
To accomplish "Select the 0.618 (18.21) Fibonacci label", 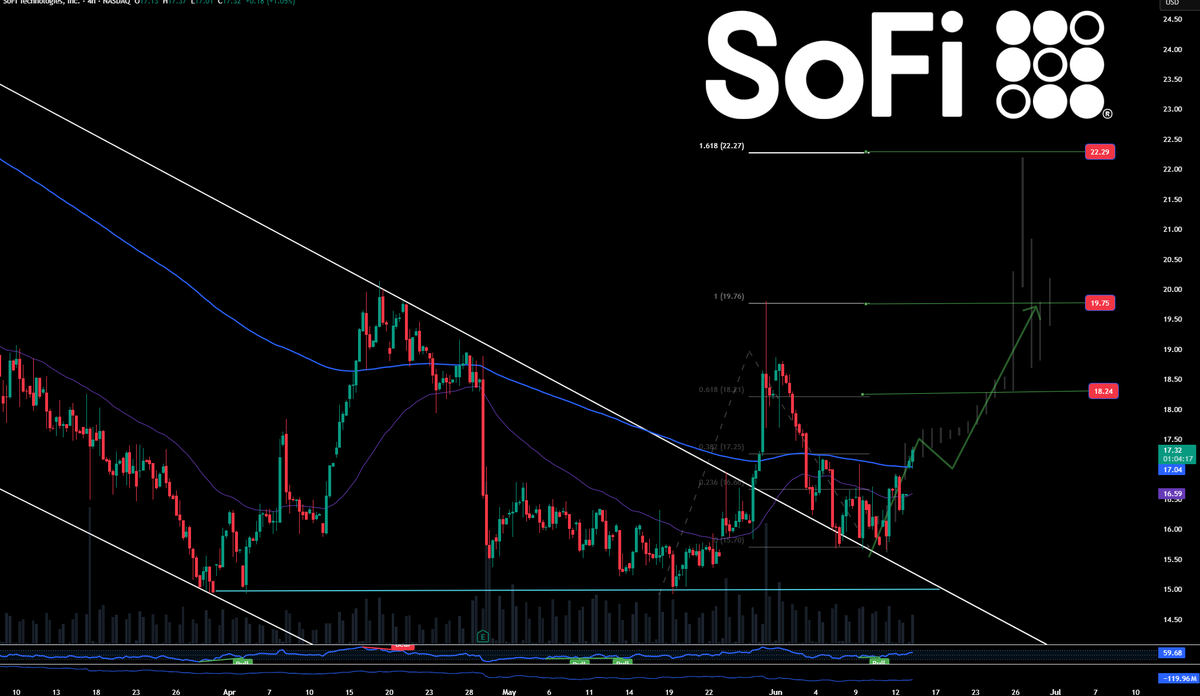I will pyautogui.click(x=723, y=389).
